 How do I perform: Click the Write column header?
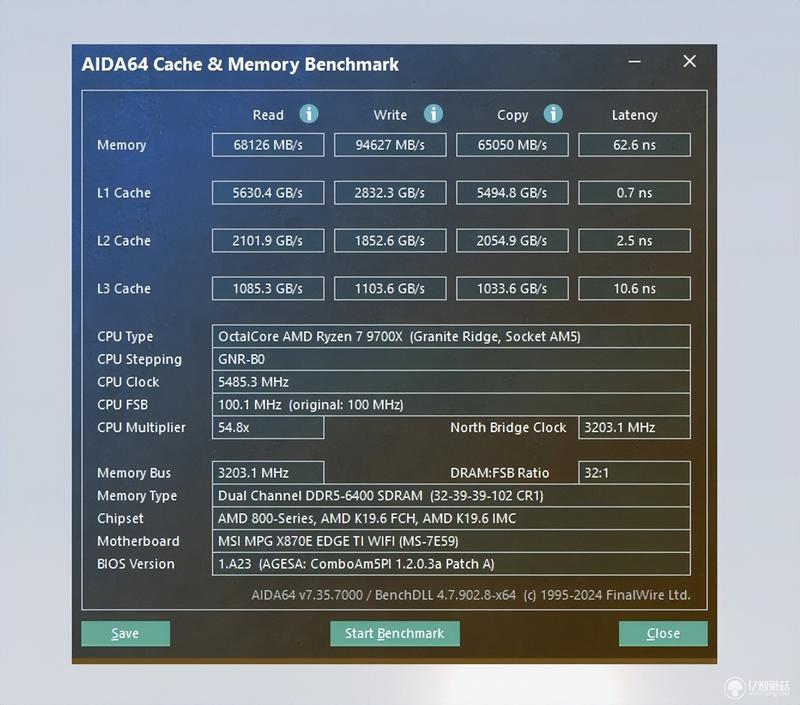(390, 115)
